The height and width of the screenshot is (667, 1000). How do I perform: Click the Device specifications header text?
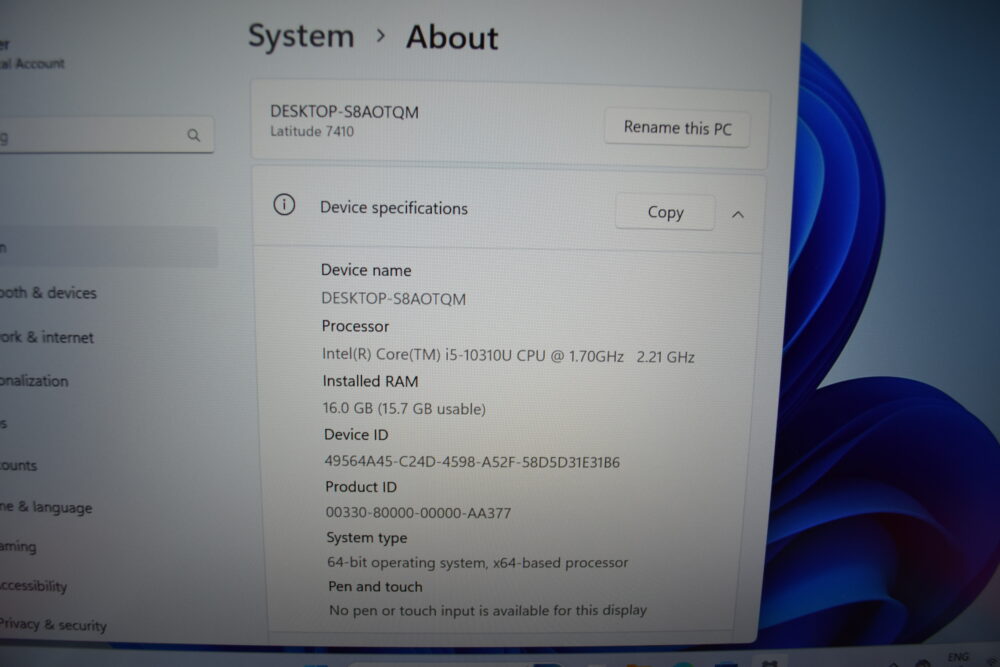393,208
